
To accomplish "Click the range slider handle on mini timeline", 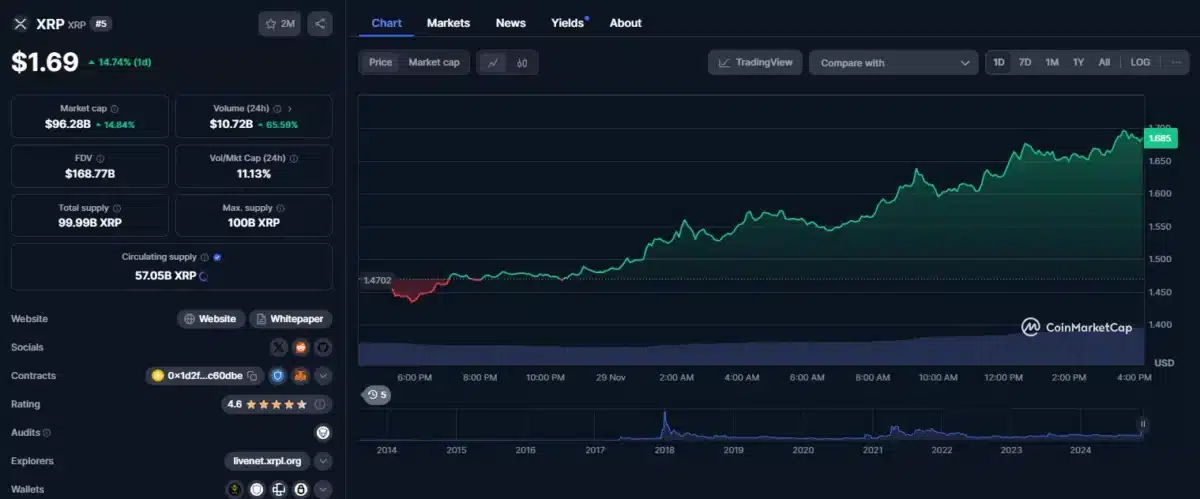I will (1142, 424).
